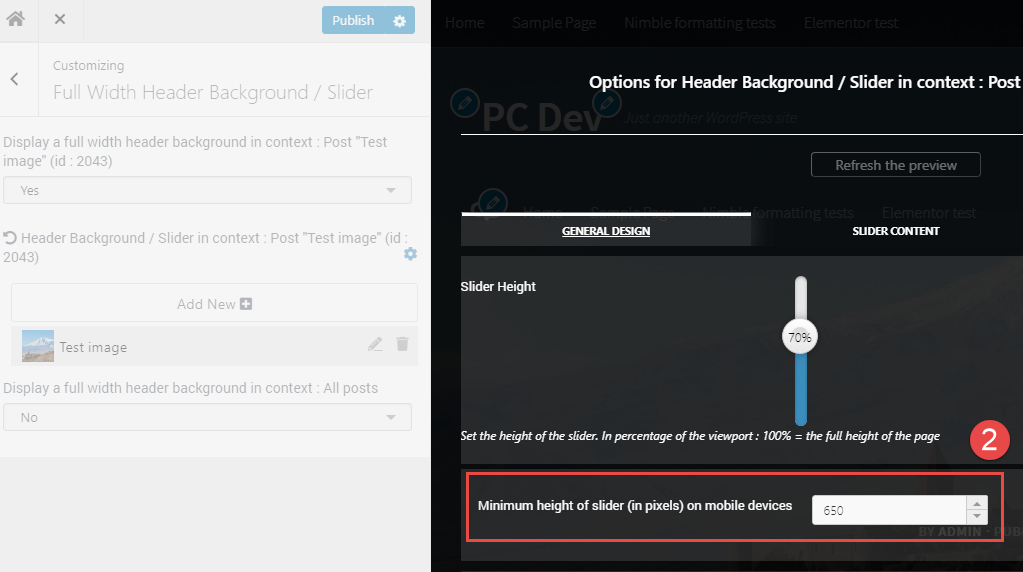The width and height of the screenshot is (1023, 572).
Task: Click the Publish button
Action: (x=353, y=20)
